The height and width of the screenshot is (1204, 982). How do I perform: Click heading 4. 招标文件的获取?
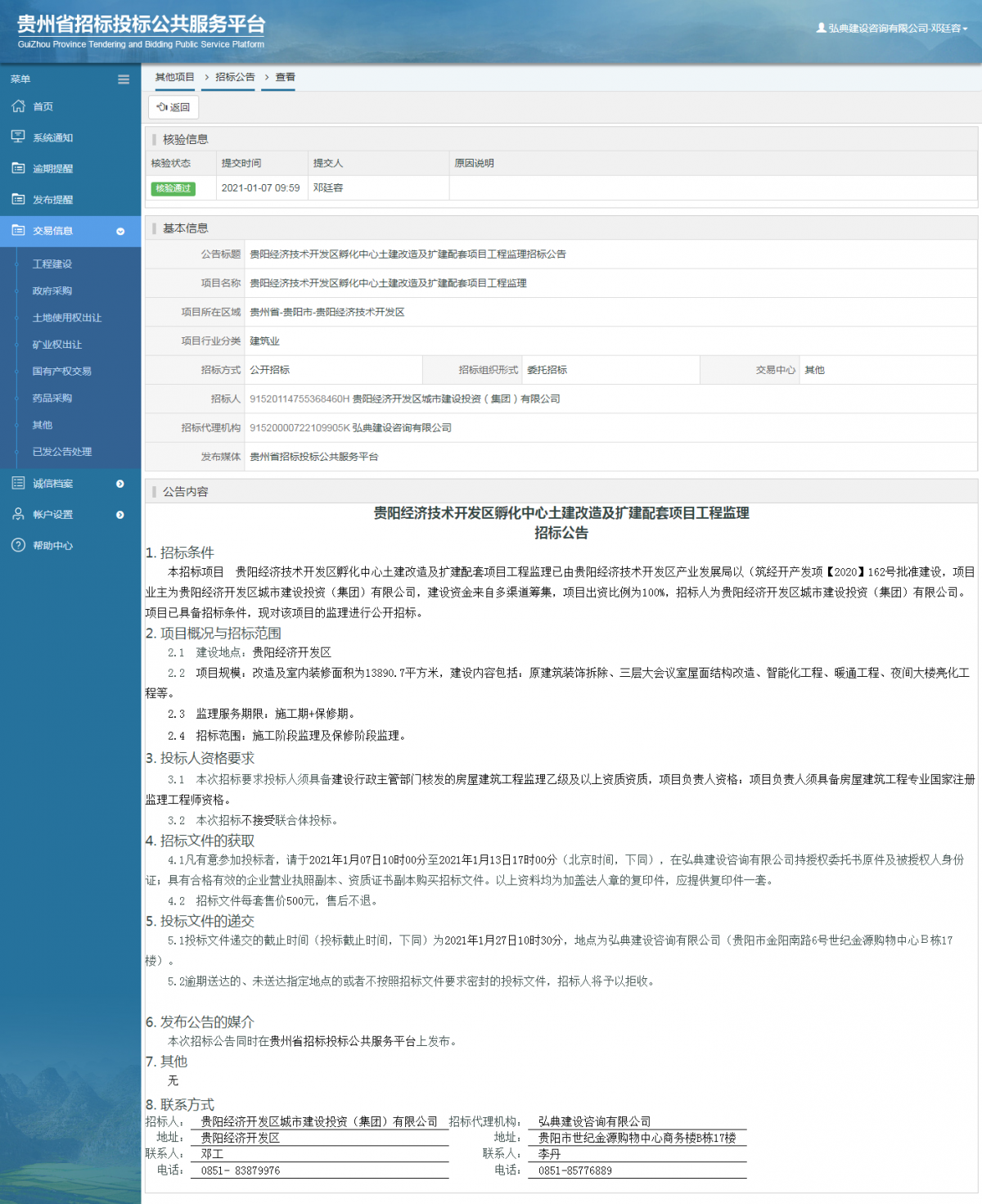pos(200,841)
